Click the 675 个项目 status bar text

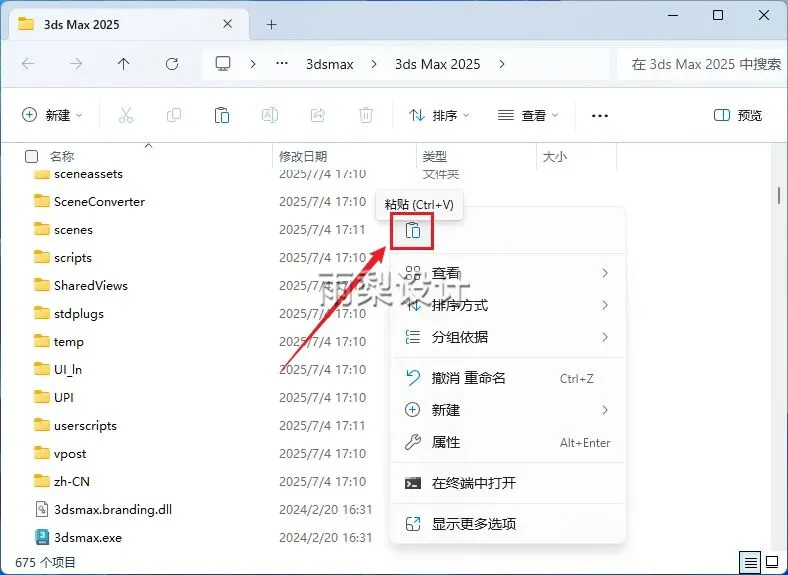point(45,562)
